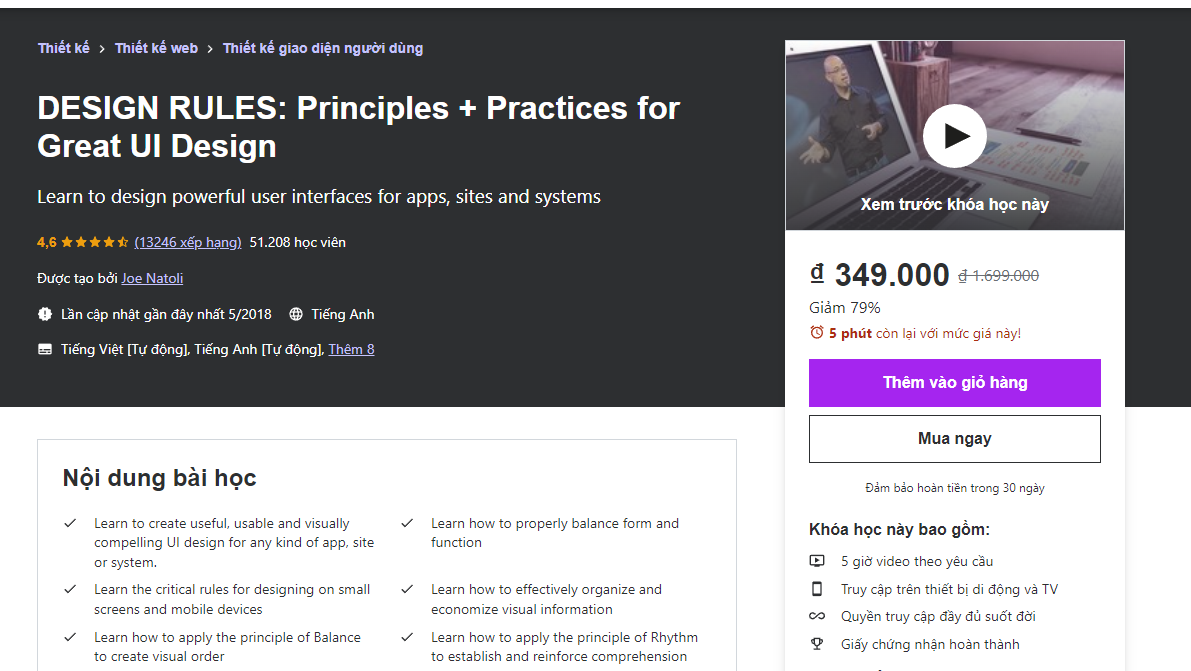
Task: Open the 13246 xếp hạng ratings details
Action: 187,241
